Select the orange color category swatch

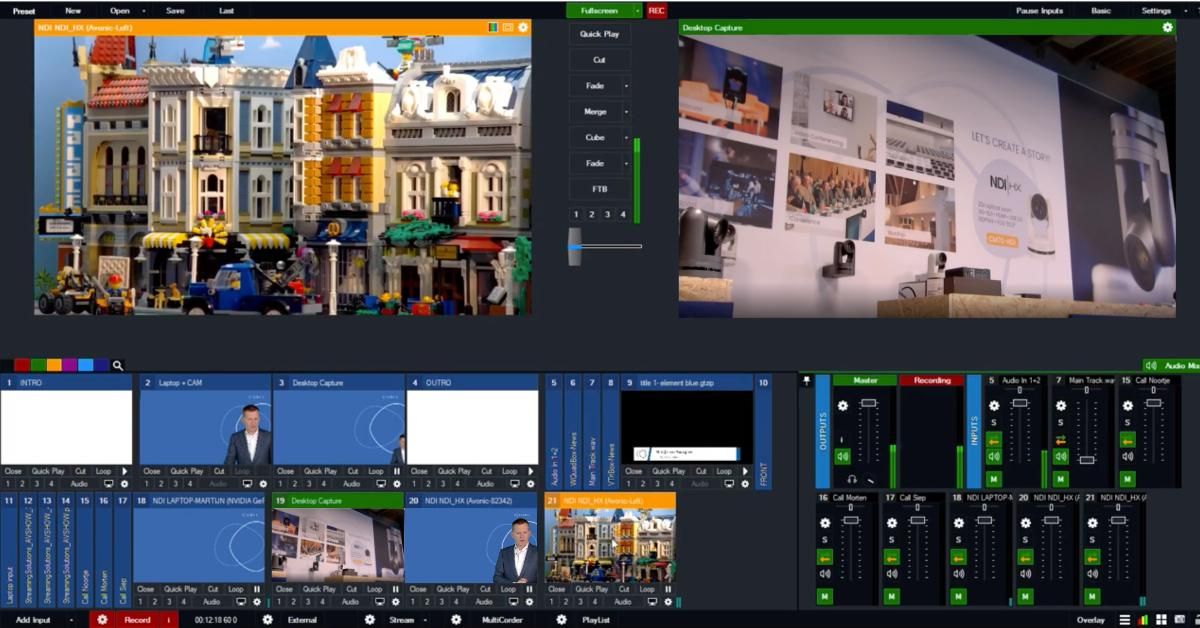[53, 366]
